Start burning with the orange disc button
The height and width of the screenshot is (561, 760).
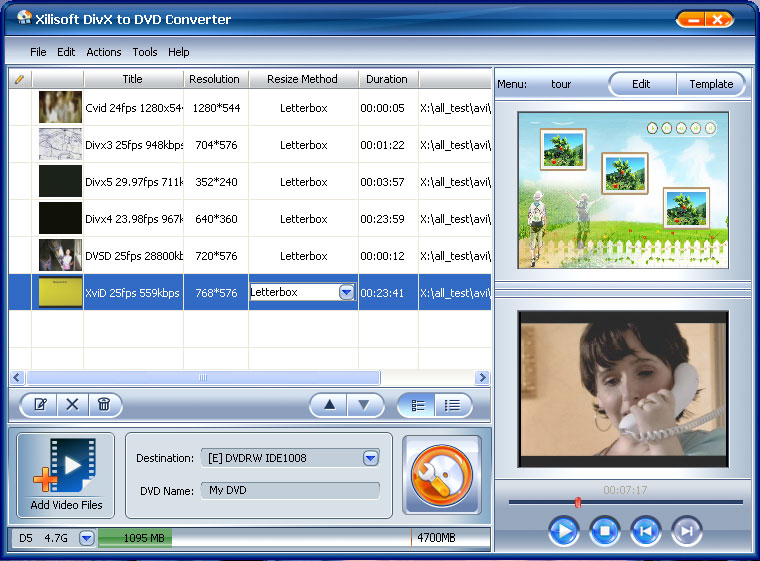(442, 476)
